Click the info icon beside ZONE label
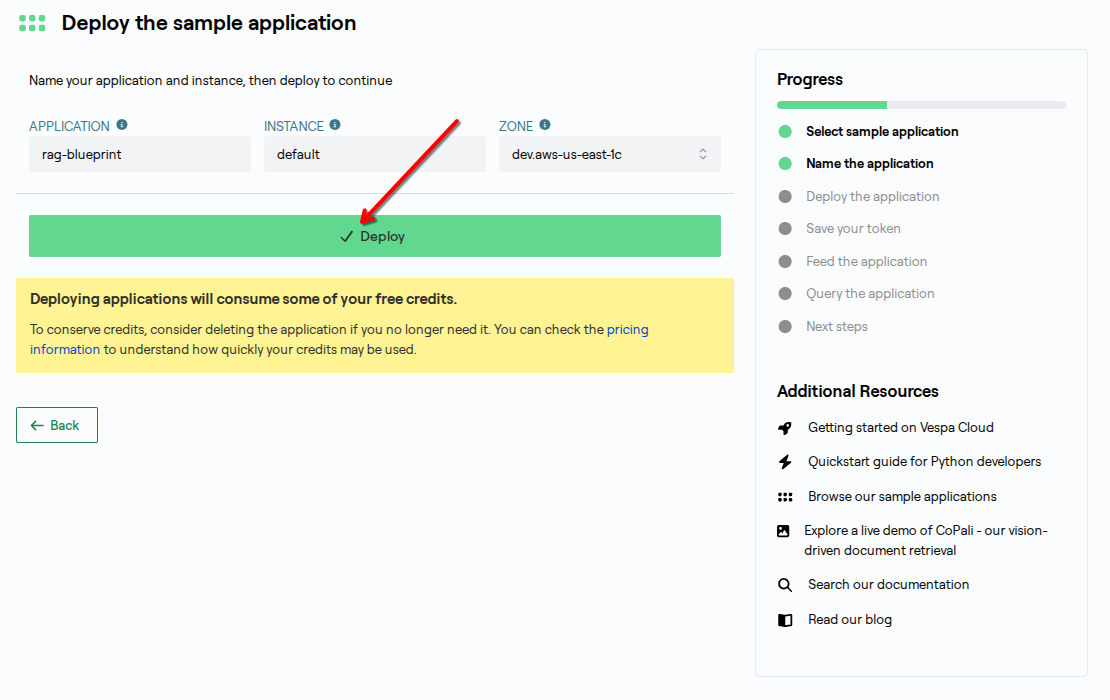 (545, 125)
